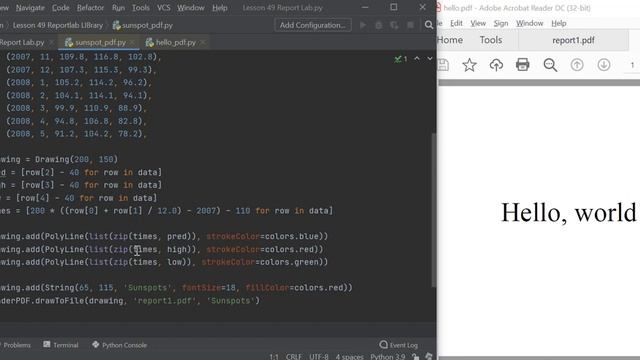
Task: Click the lock read-only status icon
Action: coord(416,357)
